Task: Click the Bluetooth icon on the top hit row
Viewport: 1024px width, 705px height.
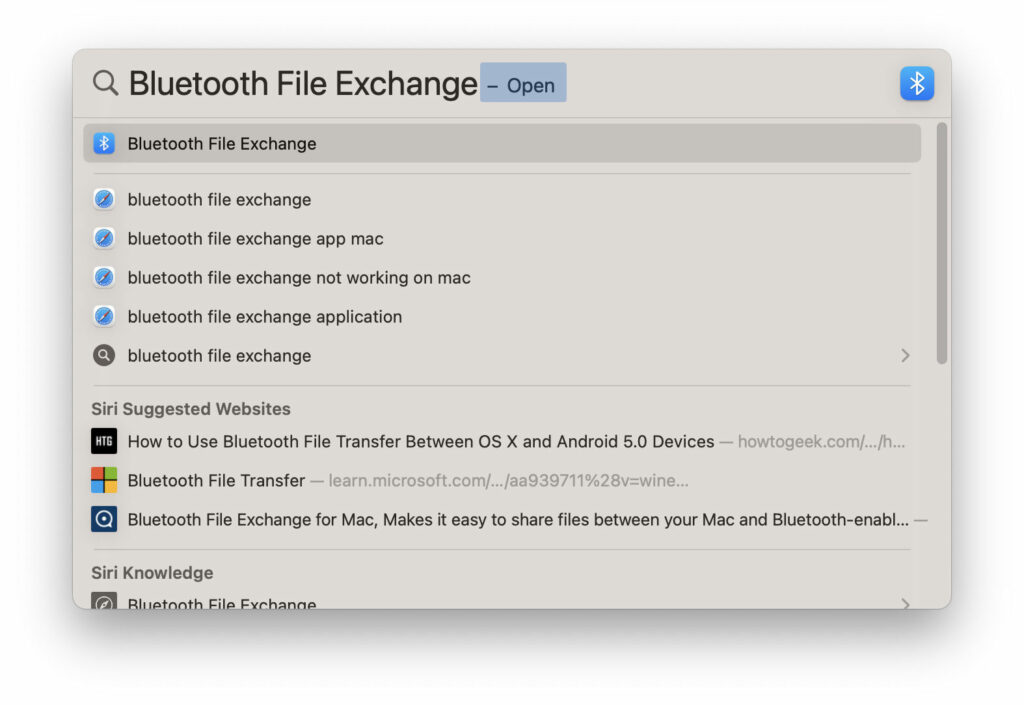Action: [x=104, y=143]
